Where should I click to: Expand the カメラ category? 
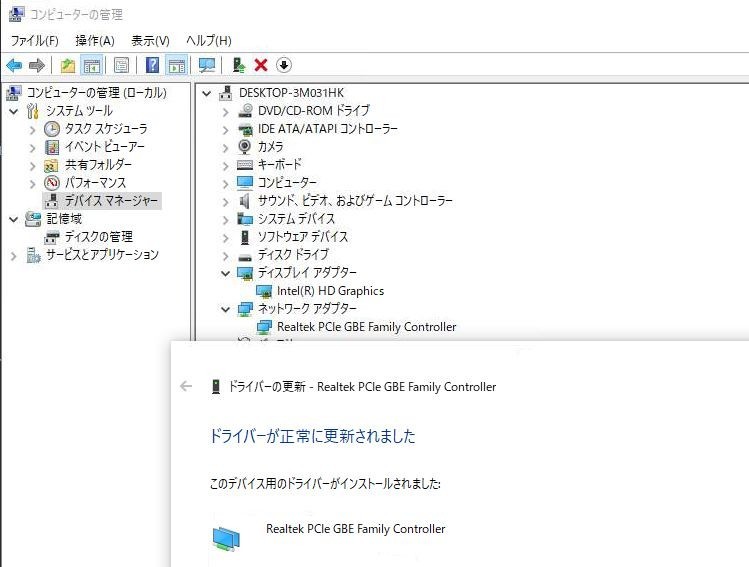tap(225, 148)
